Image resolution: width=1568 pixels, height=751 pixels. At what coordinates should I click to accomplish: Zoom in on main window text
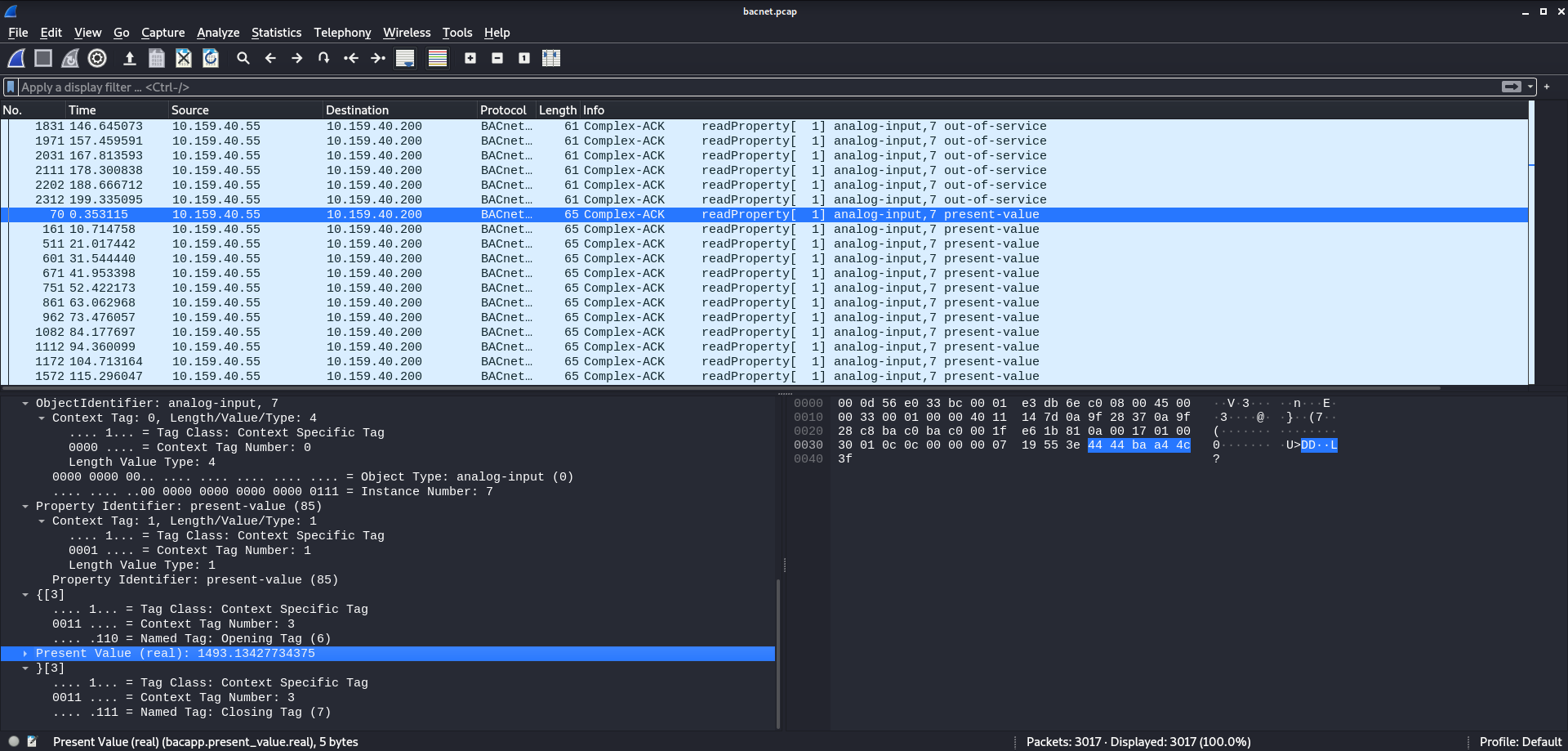(470, 58)
